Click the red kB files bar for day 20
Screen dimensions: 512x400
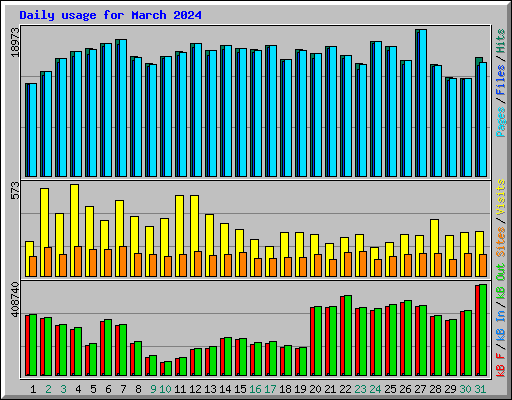point(312,341)
